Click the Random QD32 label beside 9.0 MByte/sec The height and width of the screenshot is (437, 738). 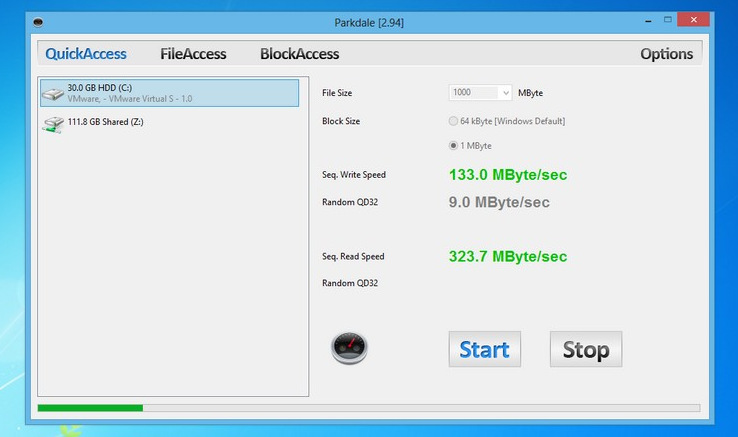350,202
